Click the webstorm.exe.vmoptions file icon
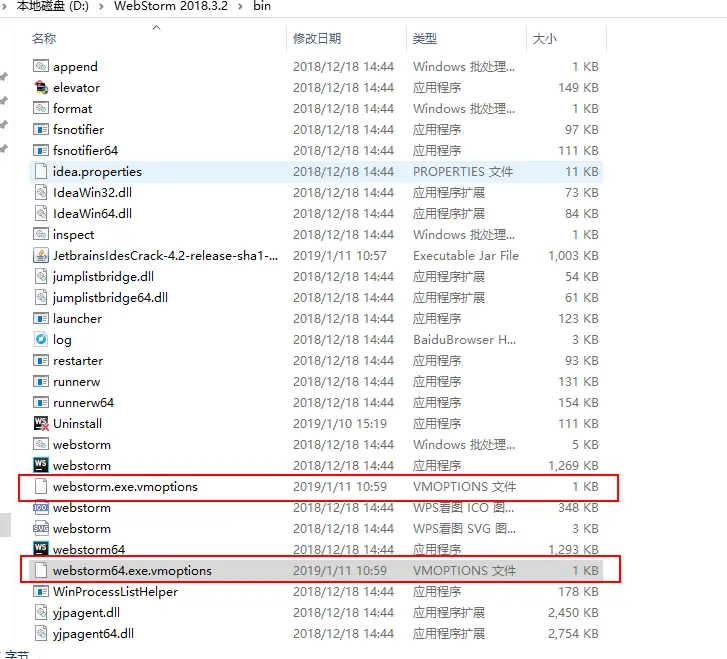This screenshot has height=659, width=727. click(x=41, y=486)
